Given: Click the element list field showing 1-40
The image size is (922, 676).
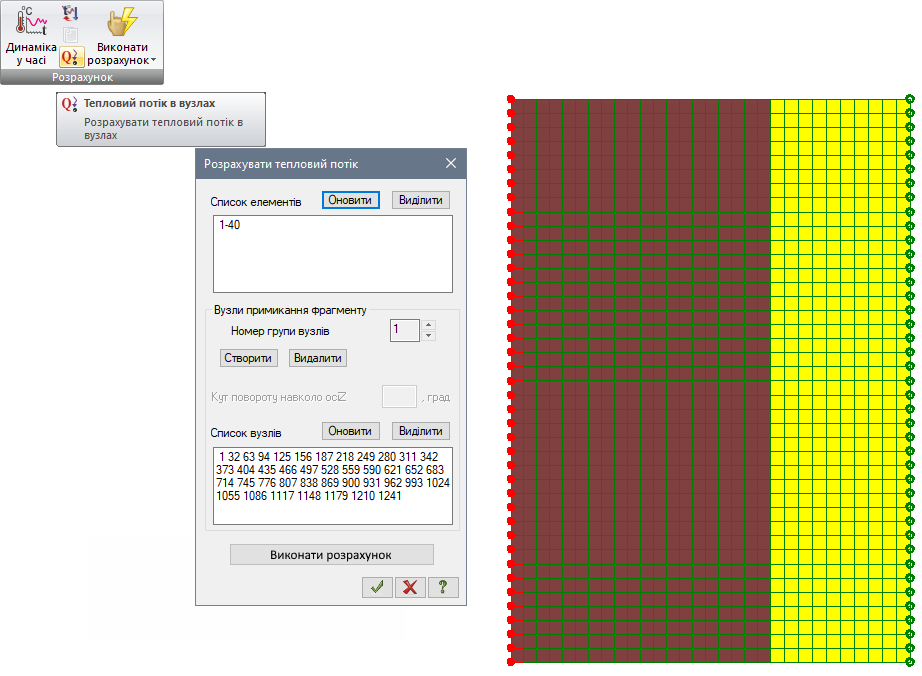Looking at the screenshot, I should pos(332,253).
